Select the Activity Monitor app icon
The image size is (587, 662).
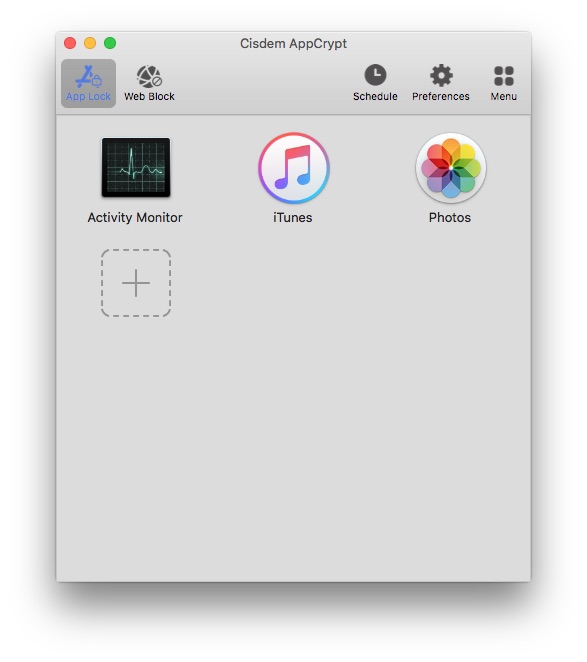click(136, 168)
